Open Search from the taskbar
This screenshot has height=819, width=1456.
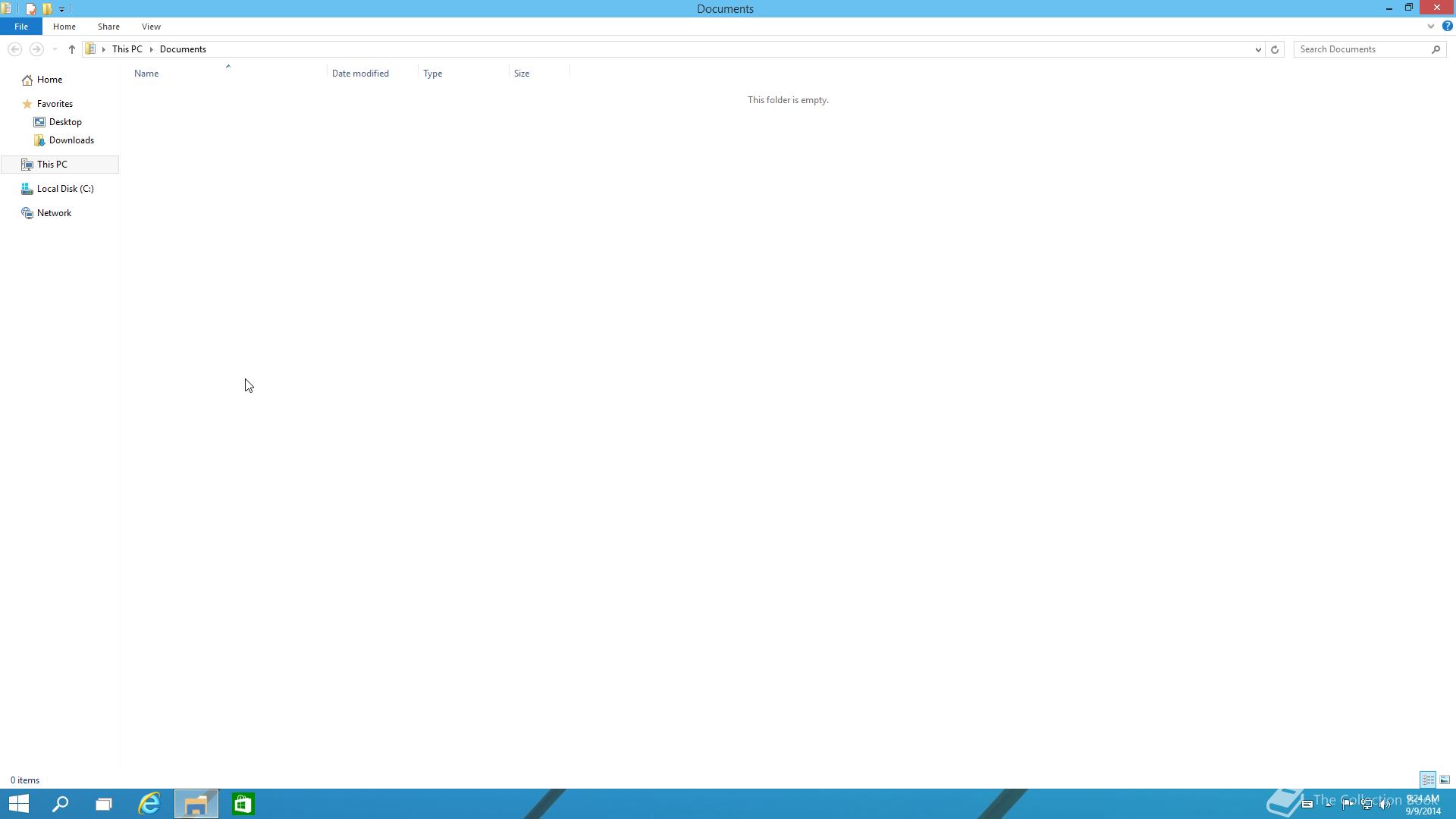coord(60,804)
